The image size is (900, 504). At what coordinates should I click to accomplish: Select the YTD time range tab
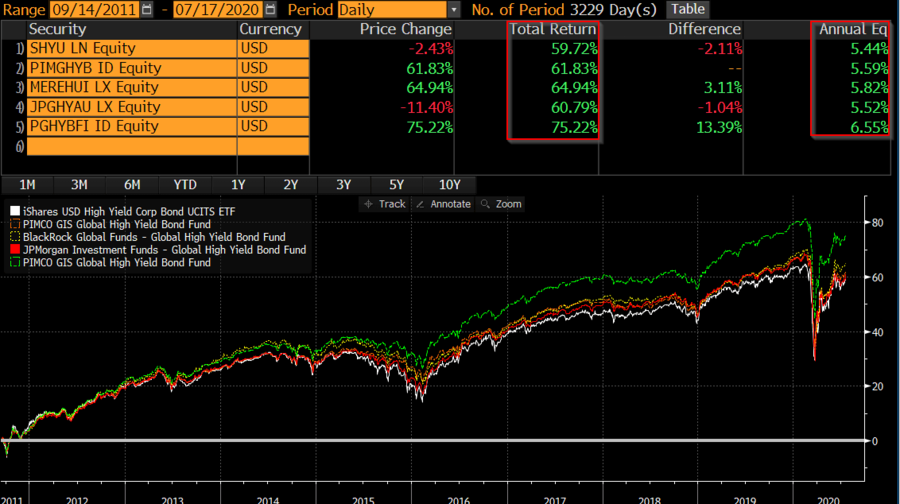pos(185,185)
